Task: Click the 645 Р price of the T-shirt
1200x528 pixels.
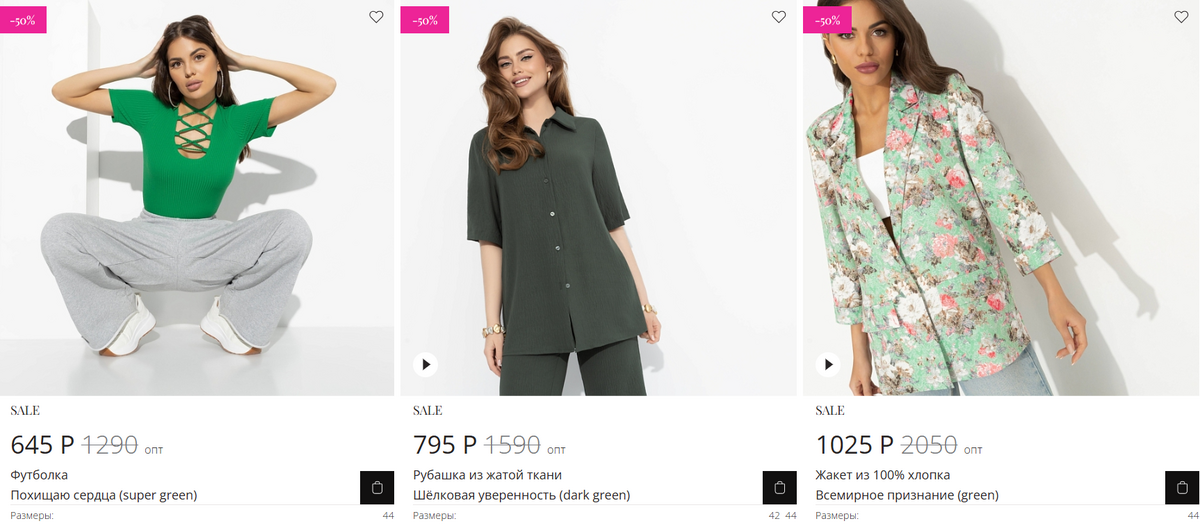Action: pyautogui.click(x=42, y=445)
